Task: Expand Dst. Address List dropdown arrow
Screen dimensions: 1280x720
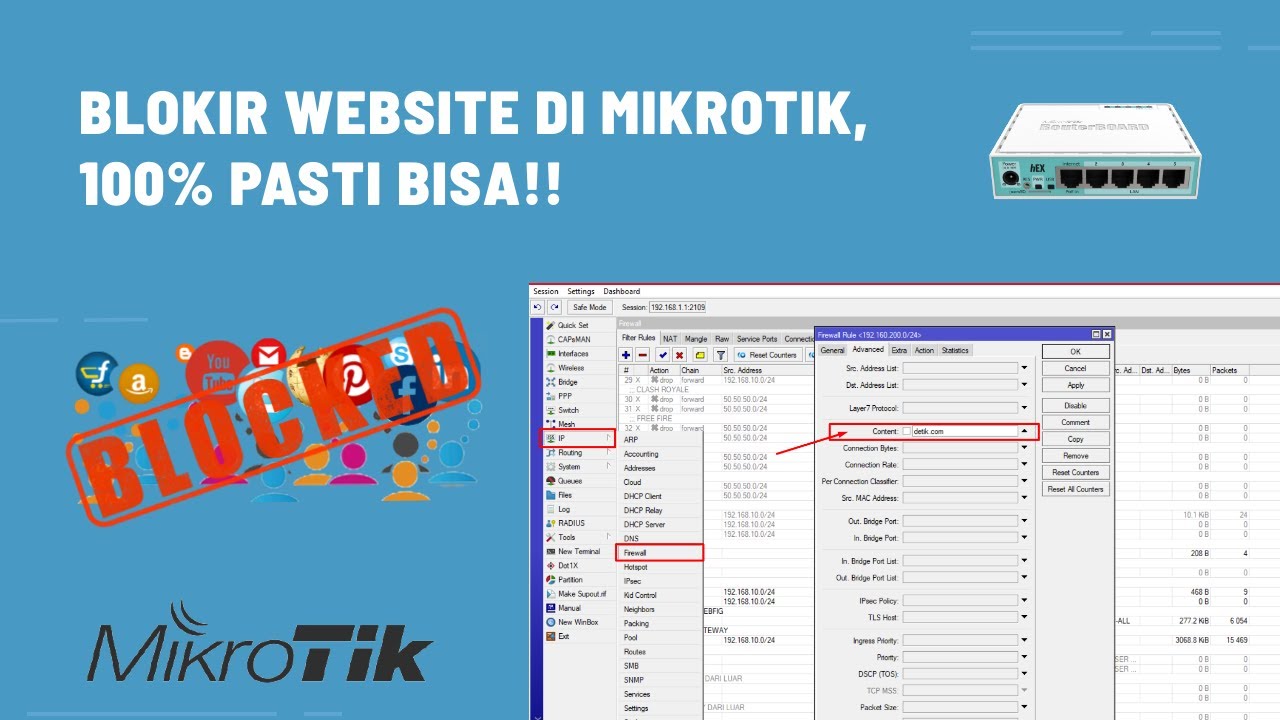Action: pos(1024,385)
